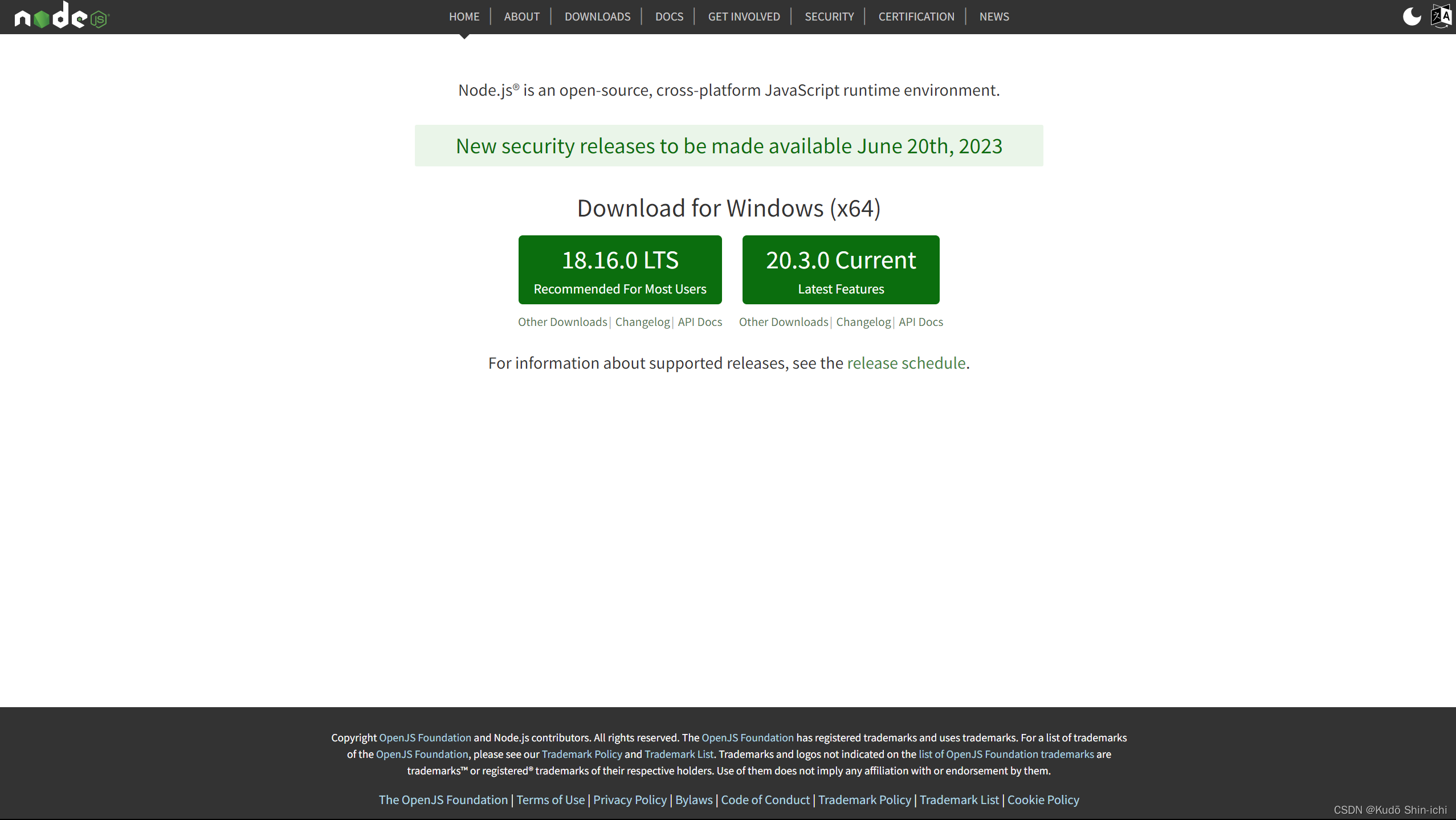Open list of OpenJS Foundation trademarks link
The image size is (1456, 820).
1006,754
